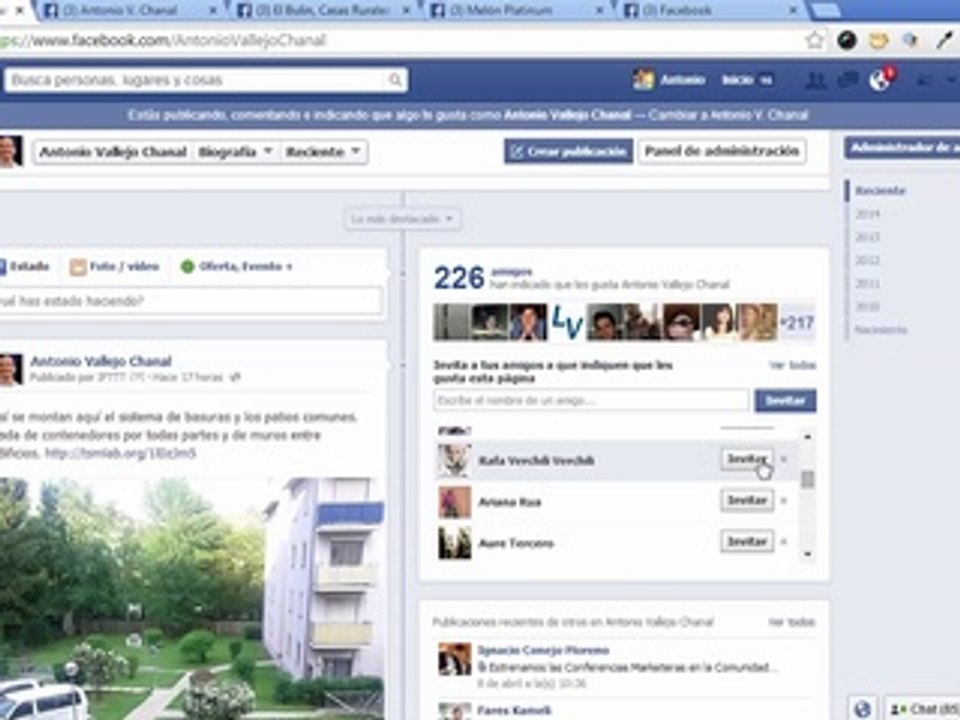Image resolution: width=960 pixels, height=720 pixels.
Task: Click the +217 more friends tile
Action: 797,322
